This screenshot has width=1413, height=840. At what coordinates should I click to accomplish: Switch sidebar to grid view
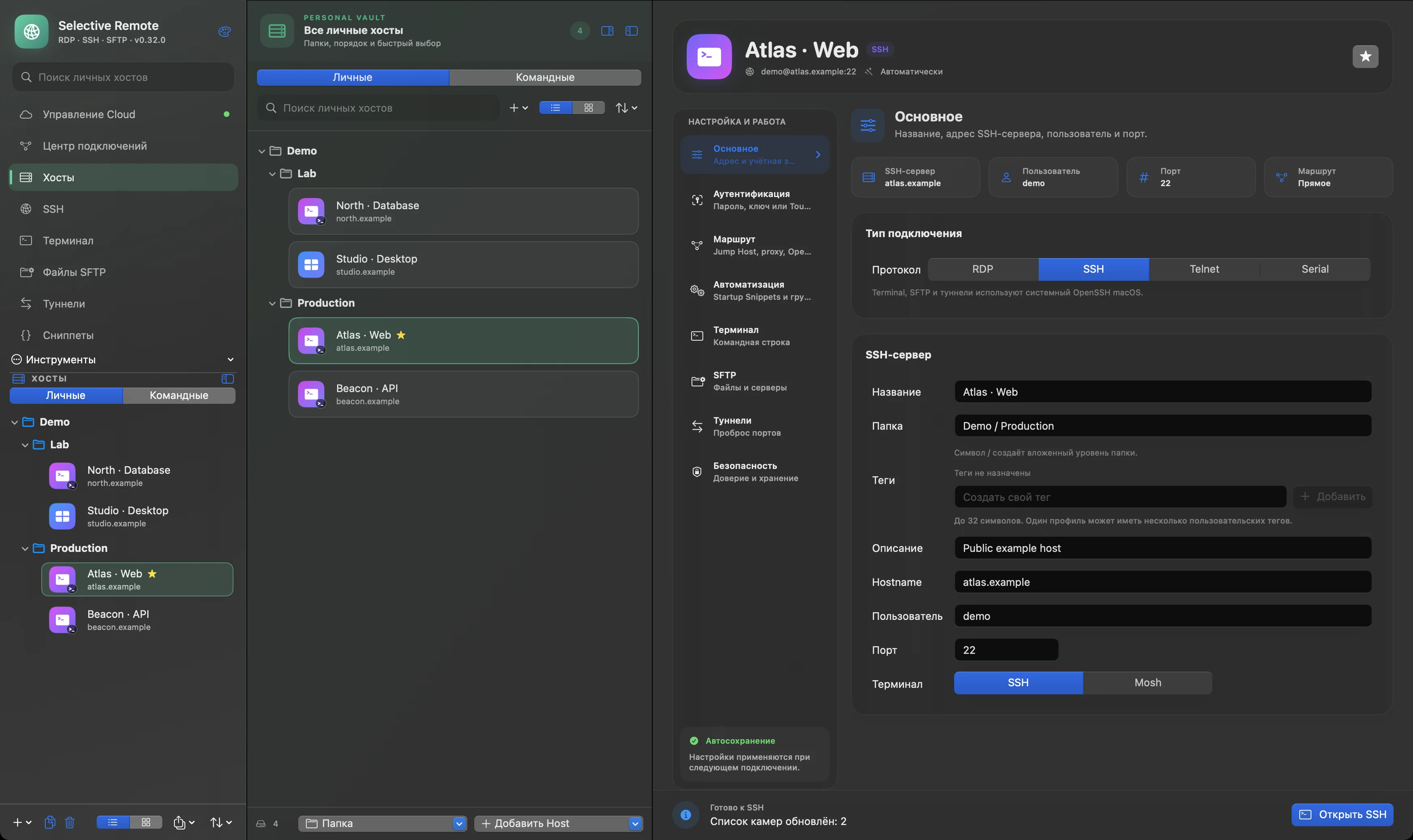pos(146,823)
